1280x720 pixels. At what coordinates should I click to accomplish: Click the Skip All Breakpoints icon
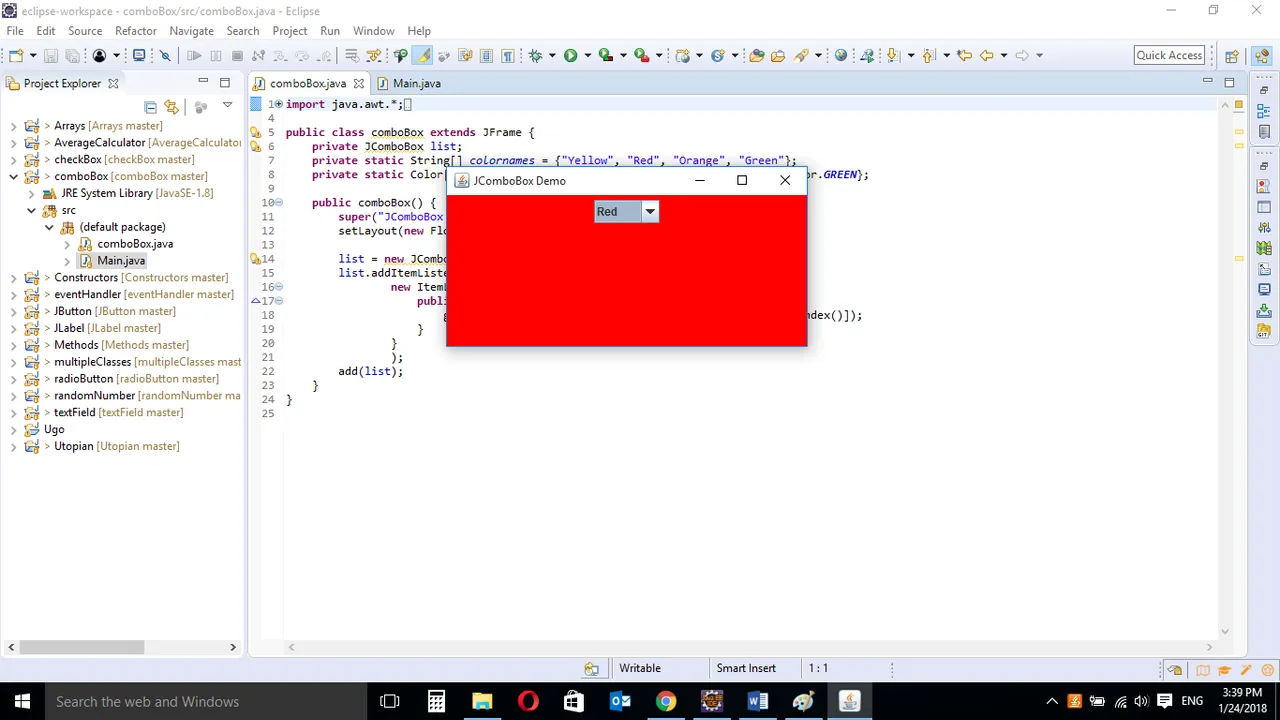[166, 56]
